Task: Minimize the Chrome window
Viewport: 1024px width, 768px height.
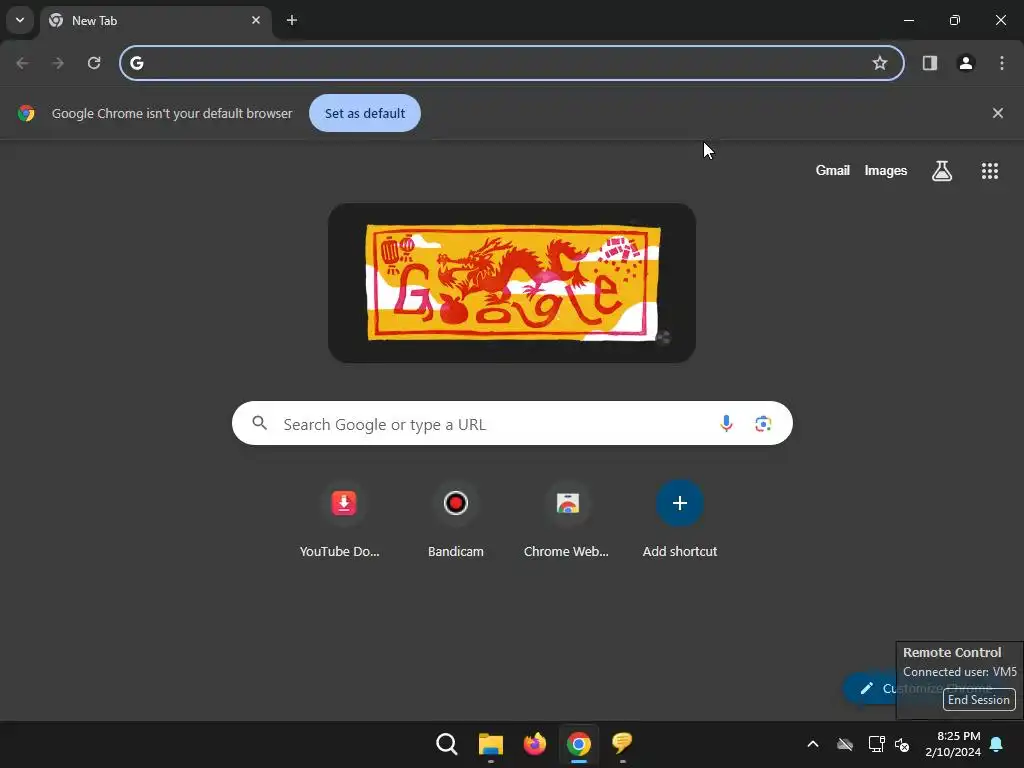Action: (908, 20)
